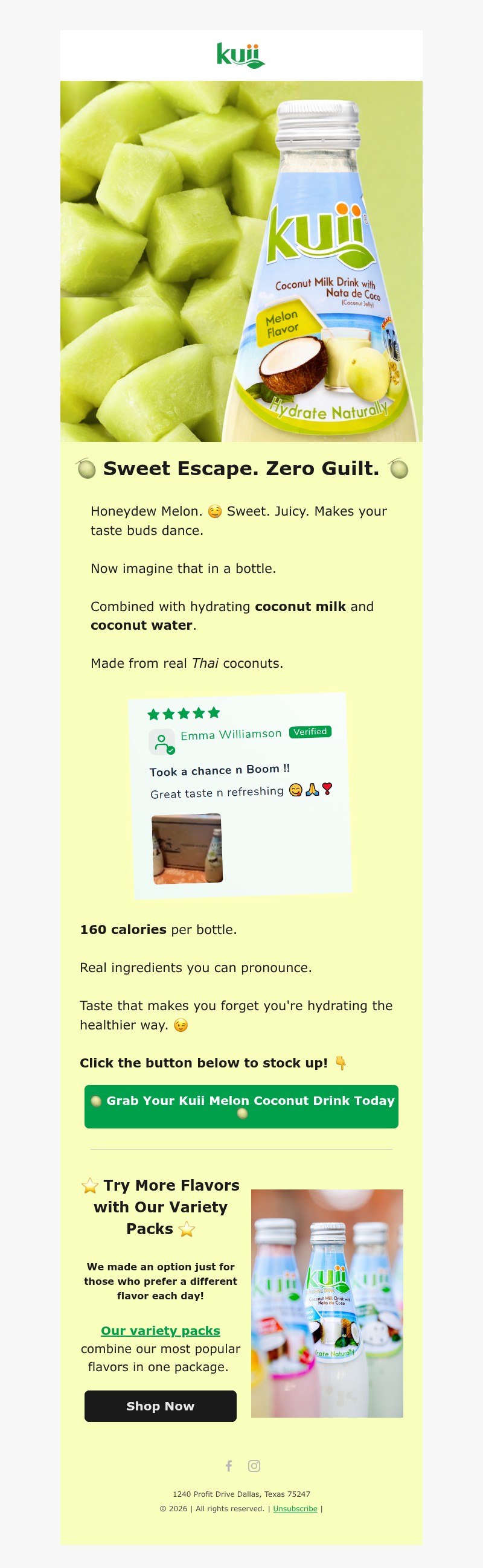
Task: Open the review photo thumbnail
Action: click(x=187, y=848)
